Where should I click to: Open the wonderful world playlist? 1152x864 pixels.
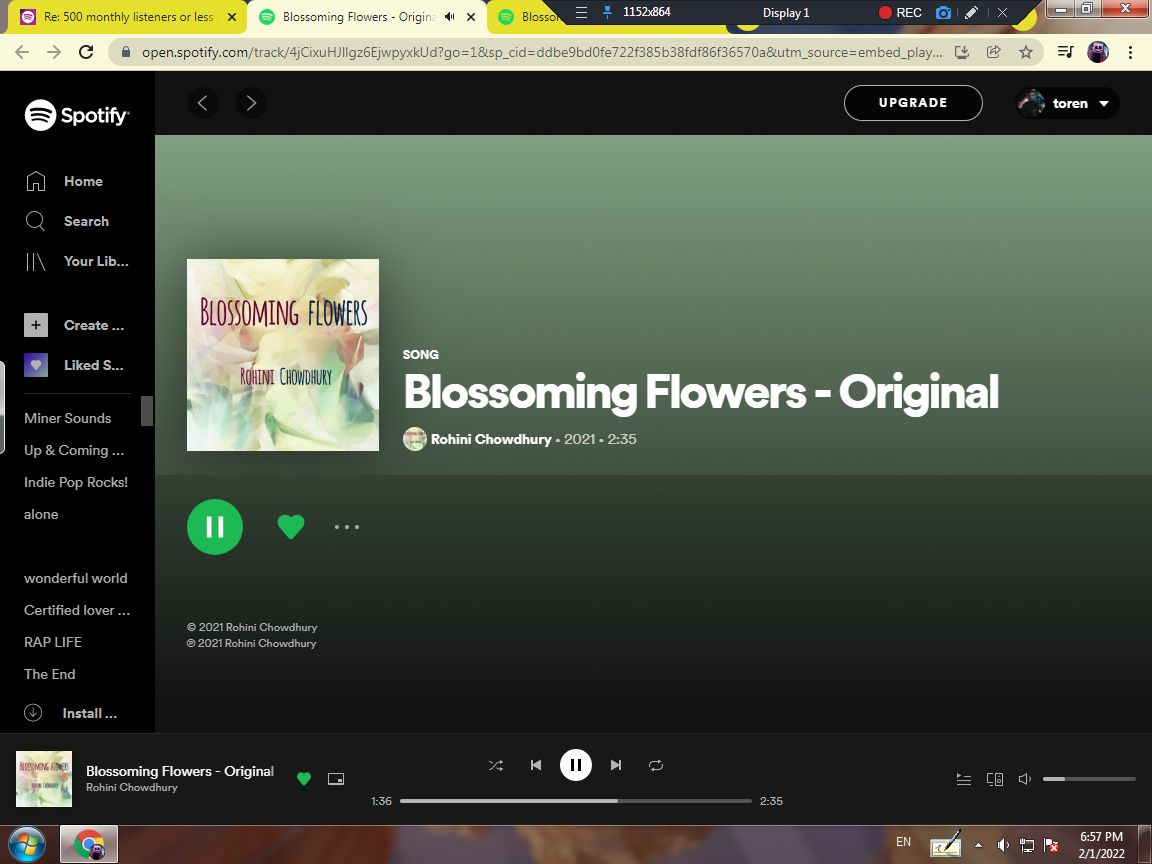[76, 578]
